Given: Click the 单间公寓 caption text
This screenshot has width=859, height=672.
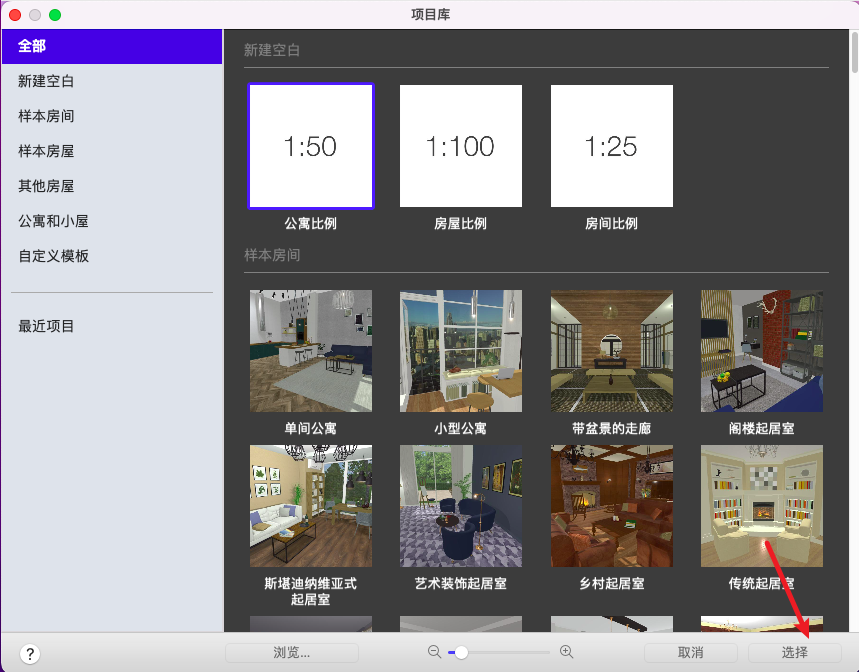Looking at the screenshot, I should pyautogui.click(x=311, y=428).
